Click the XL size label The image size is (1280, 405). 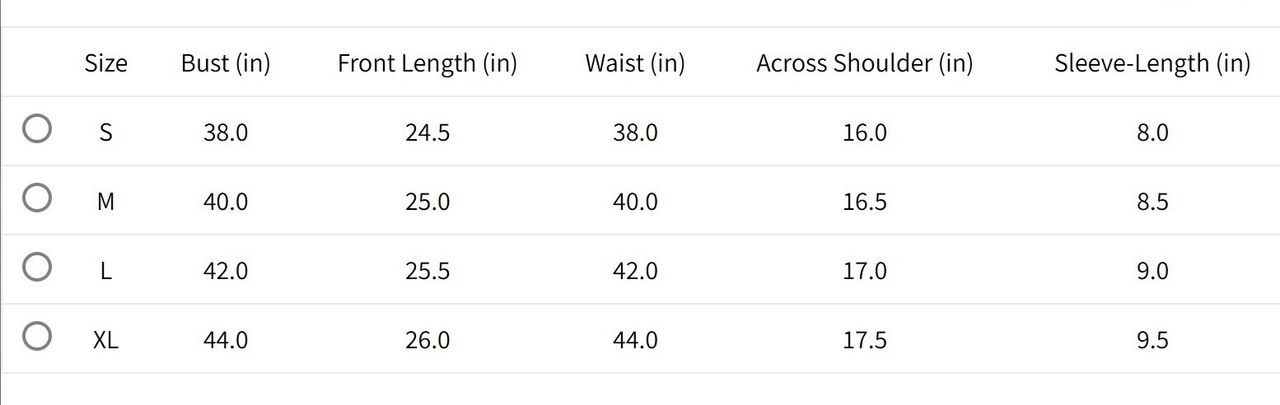pos(106,340)
